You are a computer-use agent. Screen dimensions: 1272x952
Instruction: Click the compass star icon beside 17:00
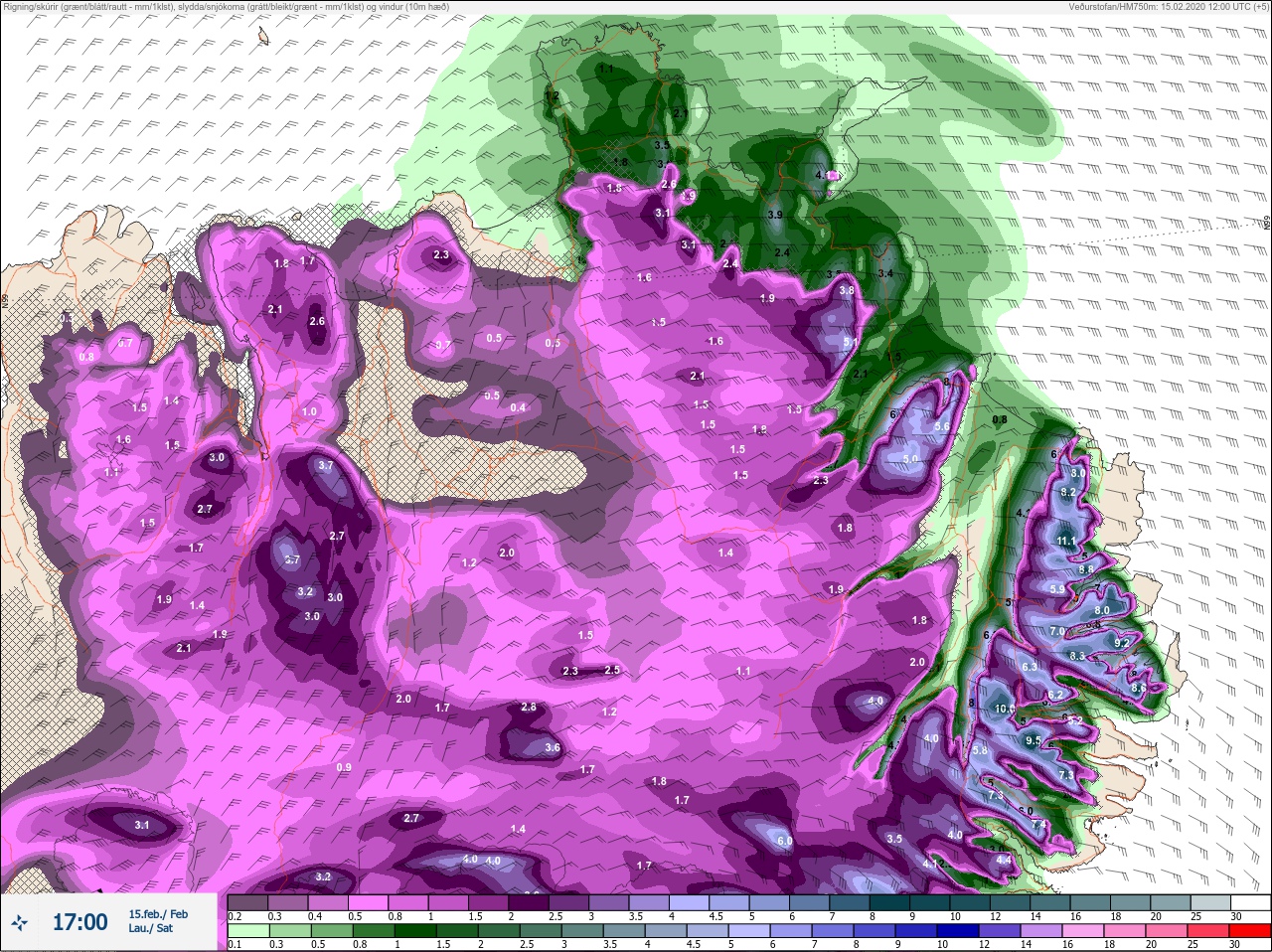[x=20, y=921]
